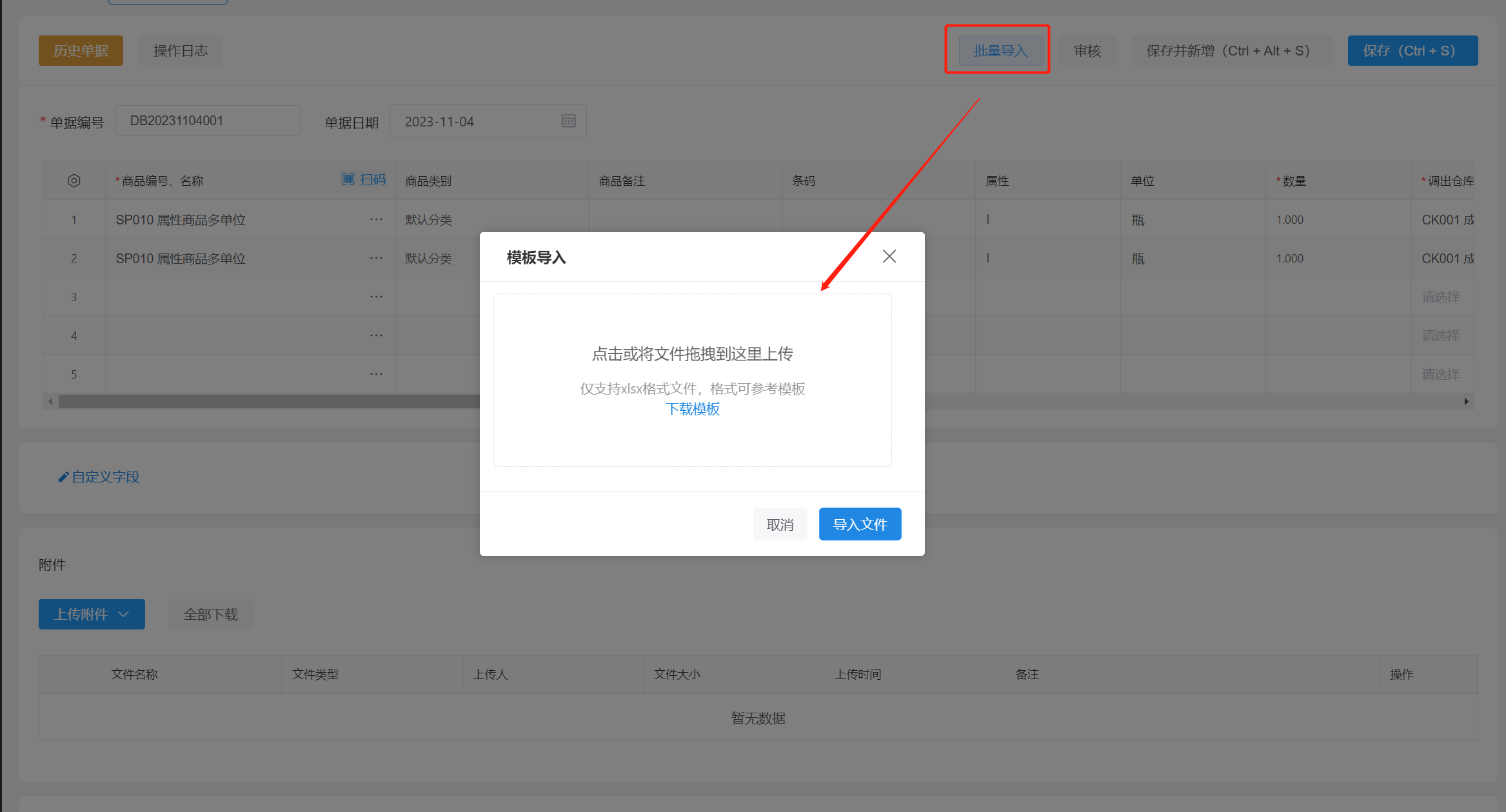The height and width of the screenshot is (812, 1506).
Task: Click the 导入文件 button
Action: coord(860,524)
